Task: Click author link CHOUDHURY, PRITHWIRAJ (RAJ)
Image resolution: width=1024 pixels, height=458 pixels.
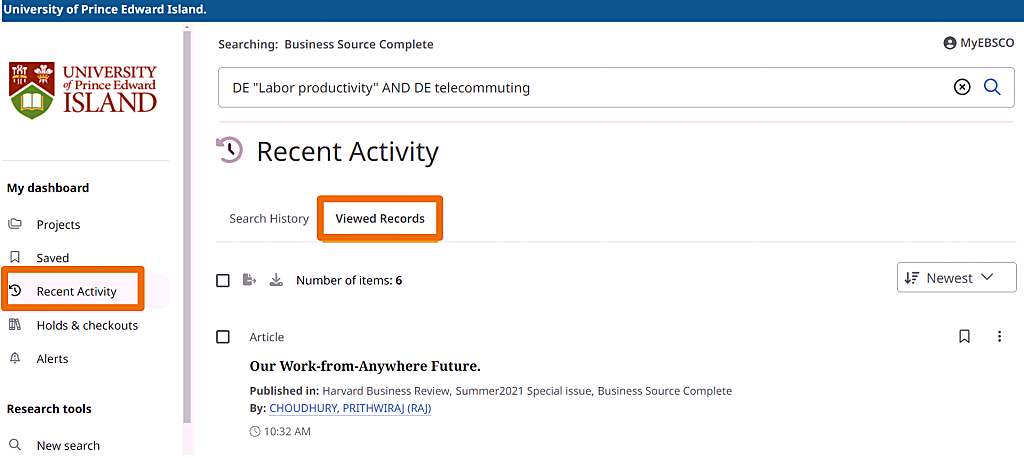Action: 350,408
